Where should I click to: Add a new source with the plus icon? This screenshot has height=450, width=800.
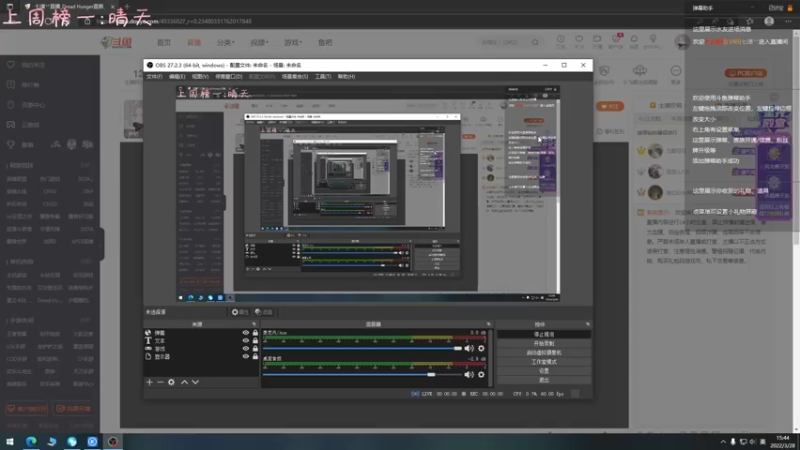(x=149, y=382)
